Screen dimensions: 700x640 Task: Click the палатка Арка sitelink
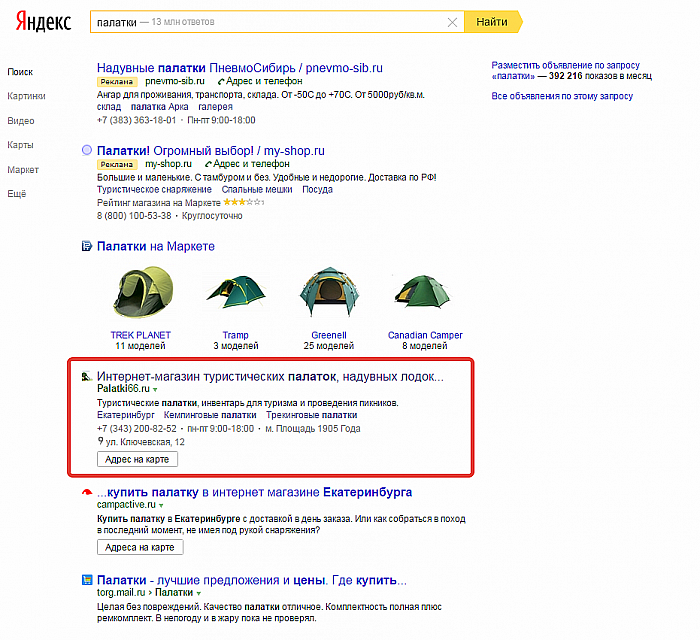159,107
